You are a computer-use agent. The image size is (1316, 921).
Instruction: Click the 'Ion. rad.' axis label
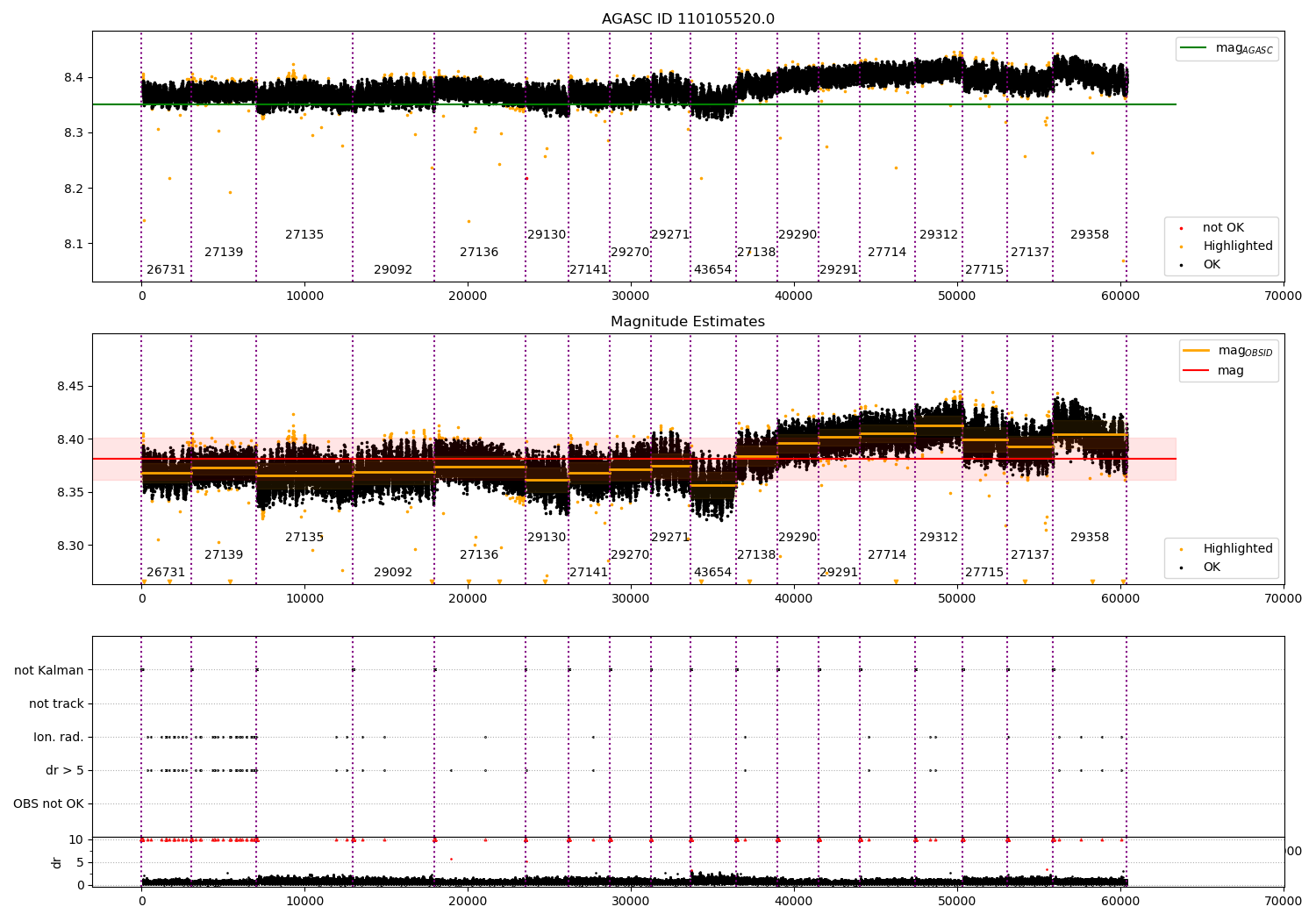point(59,737)
